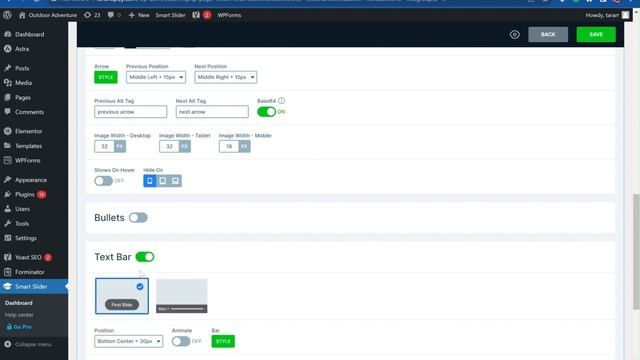The image size is (640, 360).
Task: Open Help center submenu item
Action: pyautogui.click(x=19, y=315)
